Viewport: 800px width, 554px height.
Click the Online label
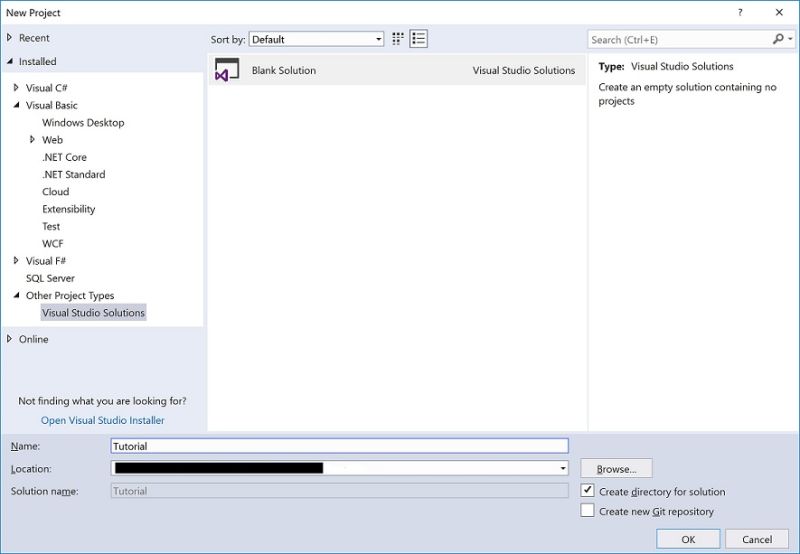point(33,339)
